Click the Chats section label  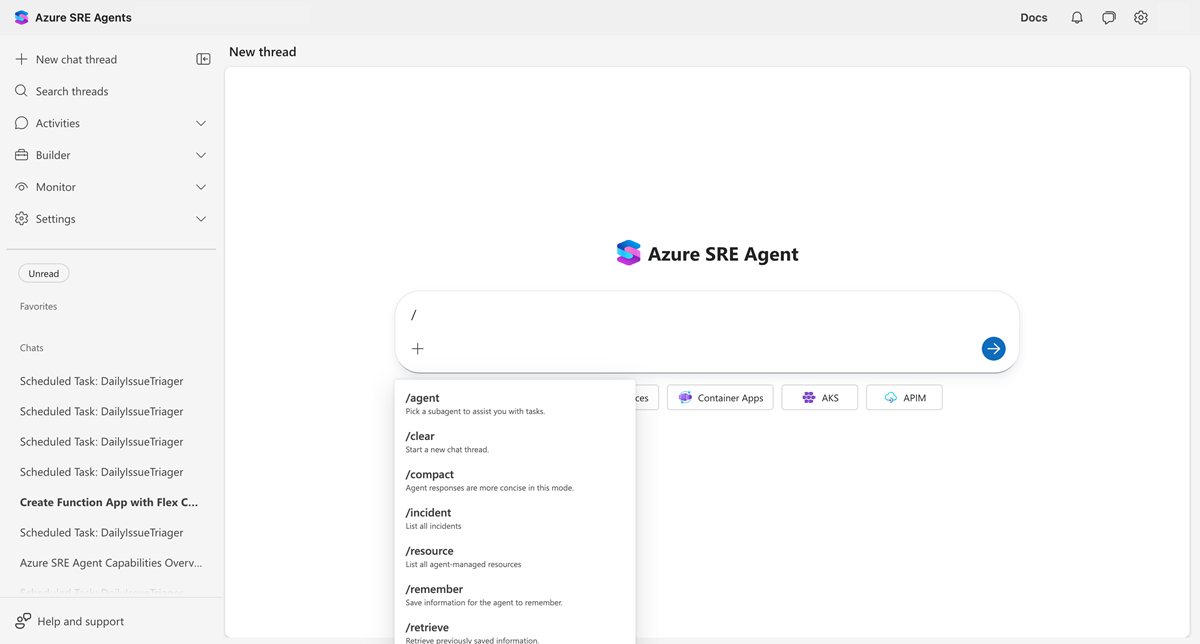32,348
